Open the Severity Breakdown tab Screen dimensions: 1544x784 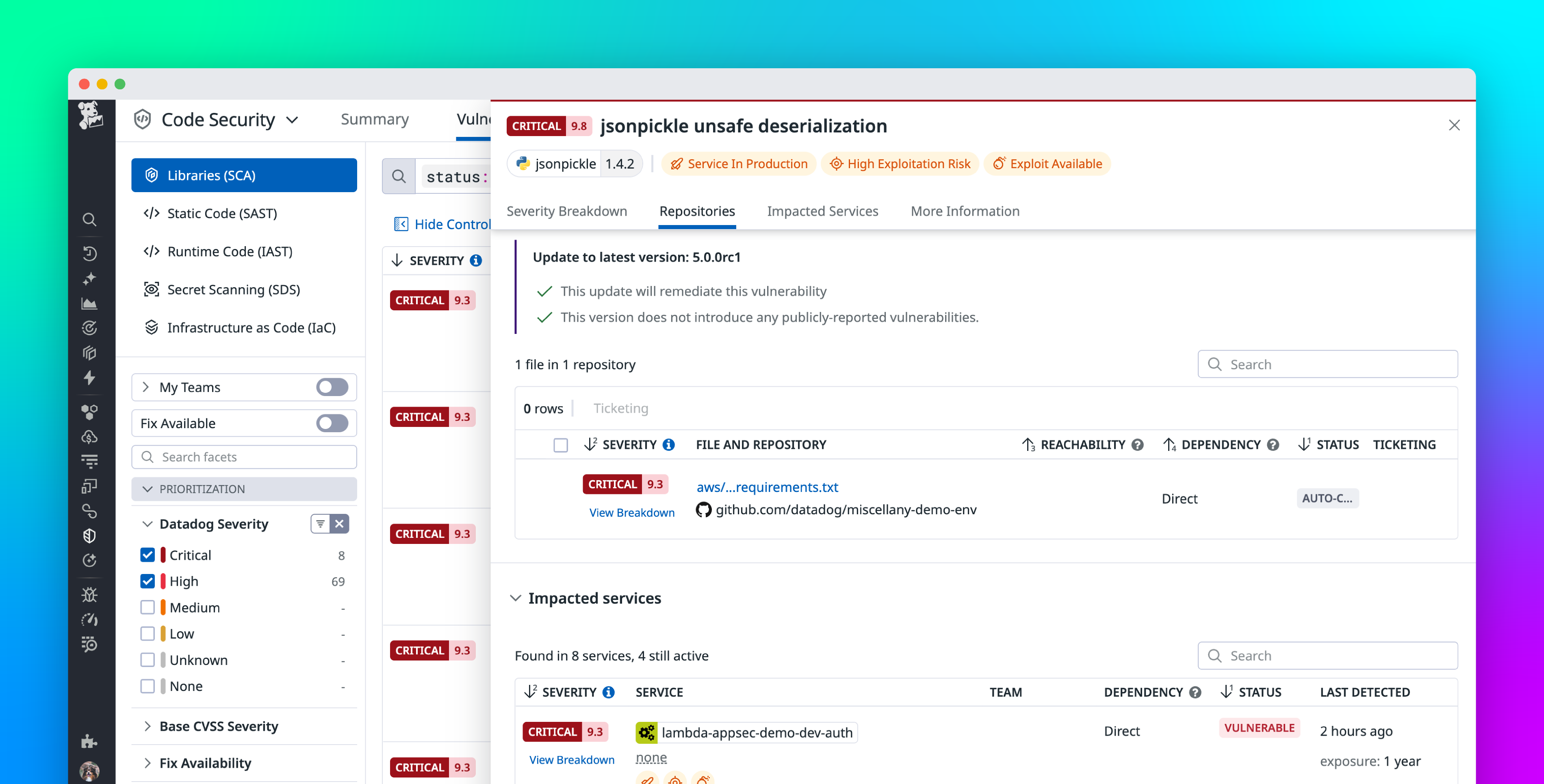[566, 211]
